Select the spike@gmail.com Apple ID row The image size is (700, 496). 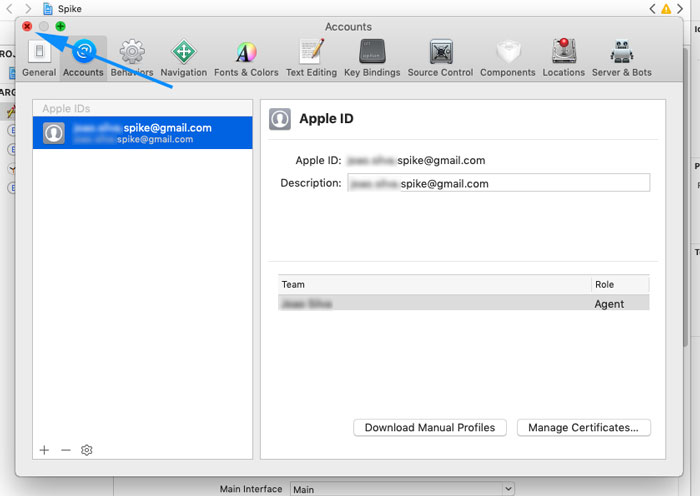[142, 133]
